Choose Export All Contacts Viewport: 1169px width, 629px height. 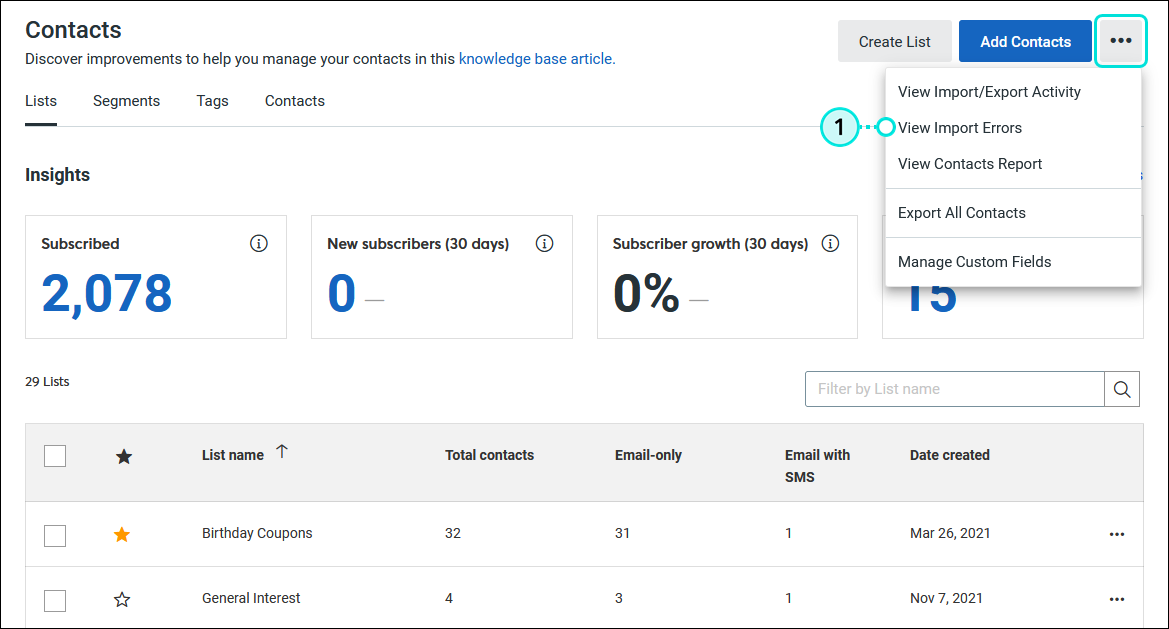pos(962,212)
